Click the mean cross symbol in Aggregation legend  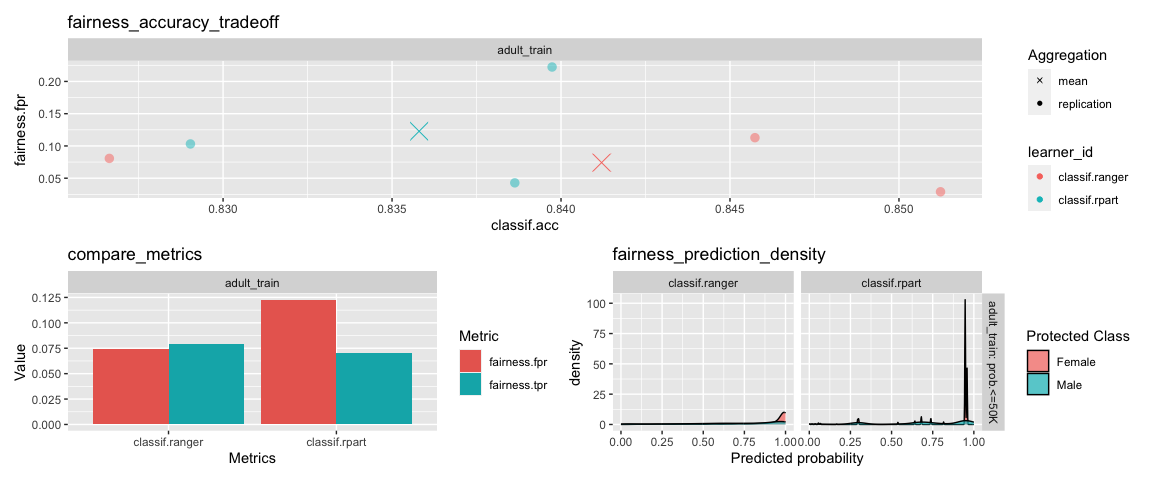1040,81
